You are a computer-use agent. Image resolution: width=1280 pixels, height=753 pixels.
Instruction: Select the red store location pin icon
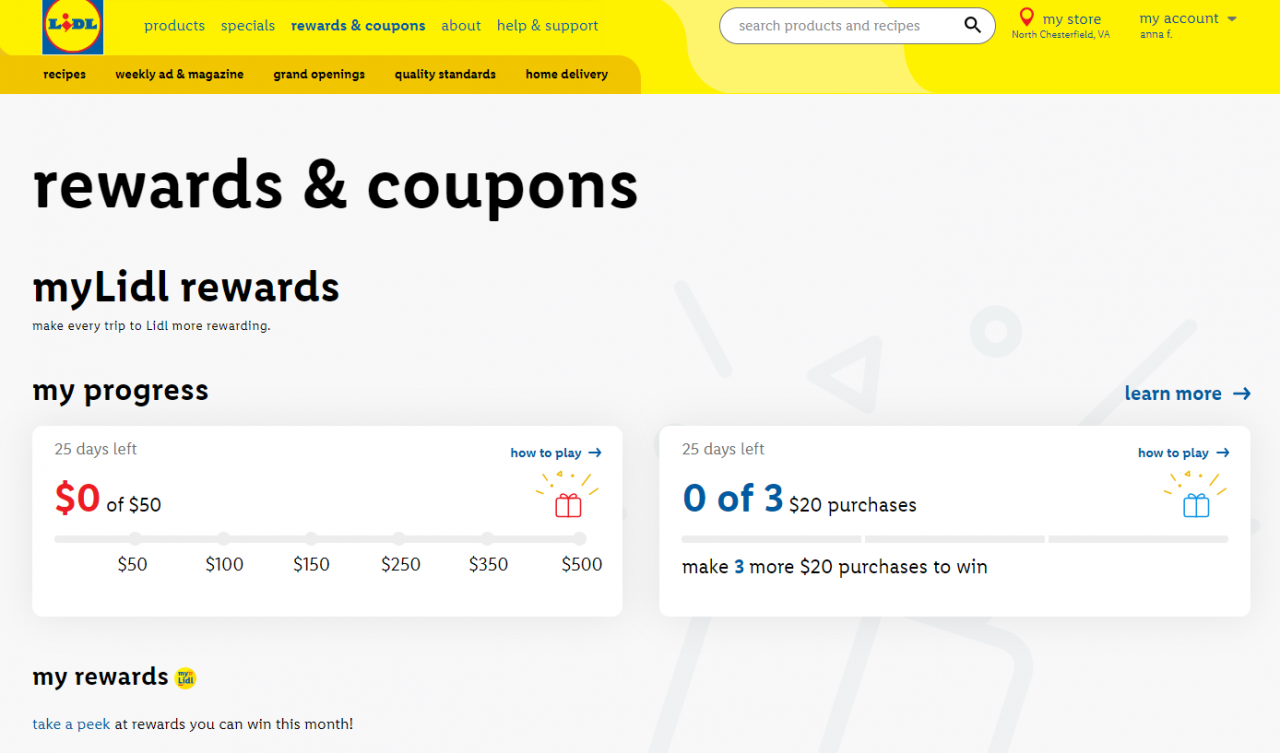point(1026,17)
